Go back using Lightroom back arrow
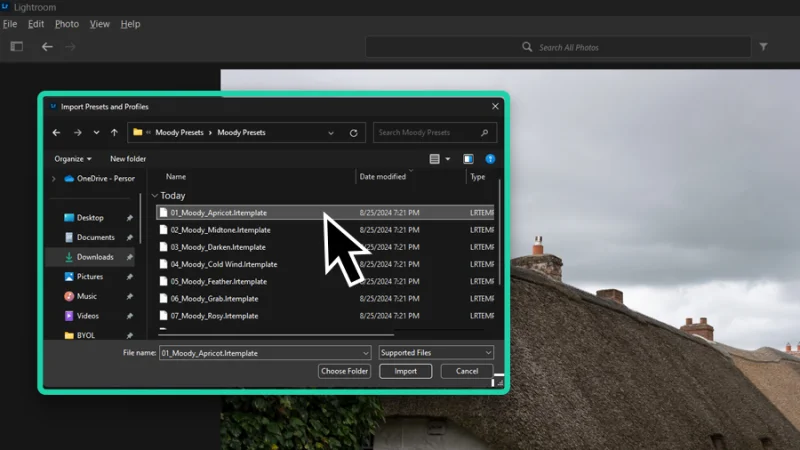The width and height of the screenshot is (800, 450). click(47, 47)
